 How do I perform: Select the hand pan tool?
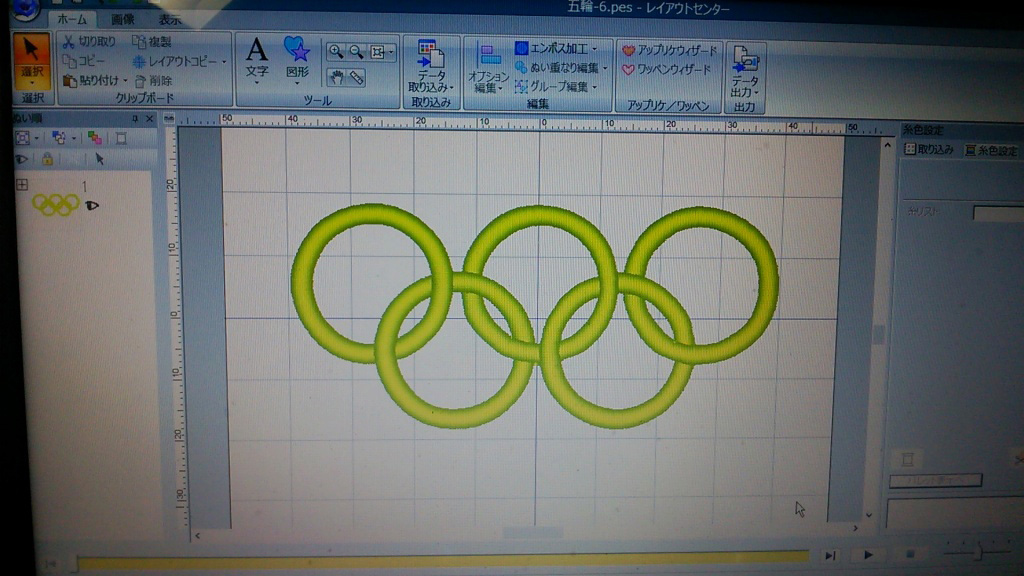(336, 77)
